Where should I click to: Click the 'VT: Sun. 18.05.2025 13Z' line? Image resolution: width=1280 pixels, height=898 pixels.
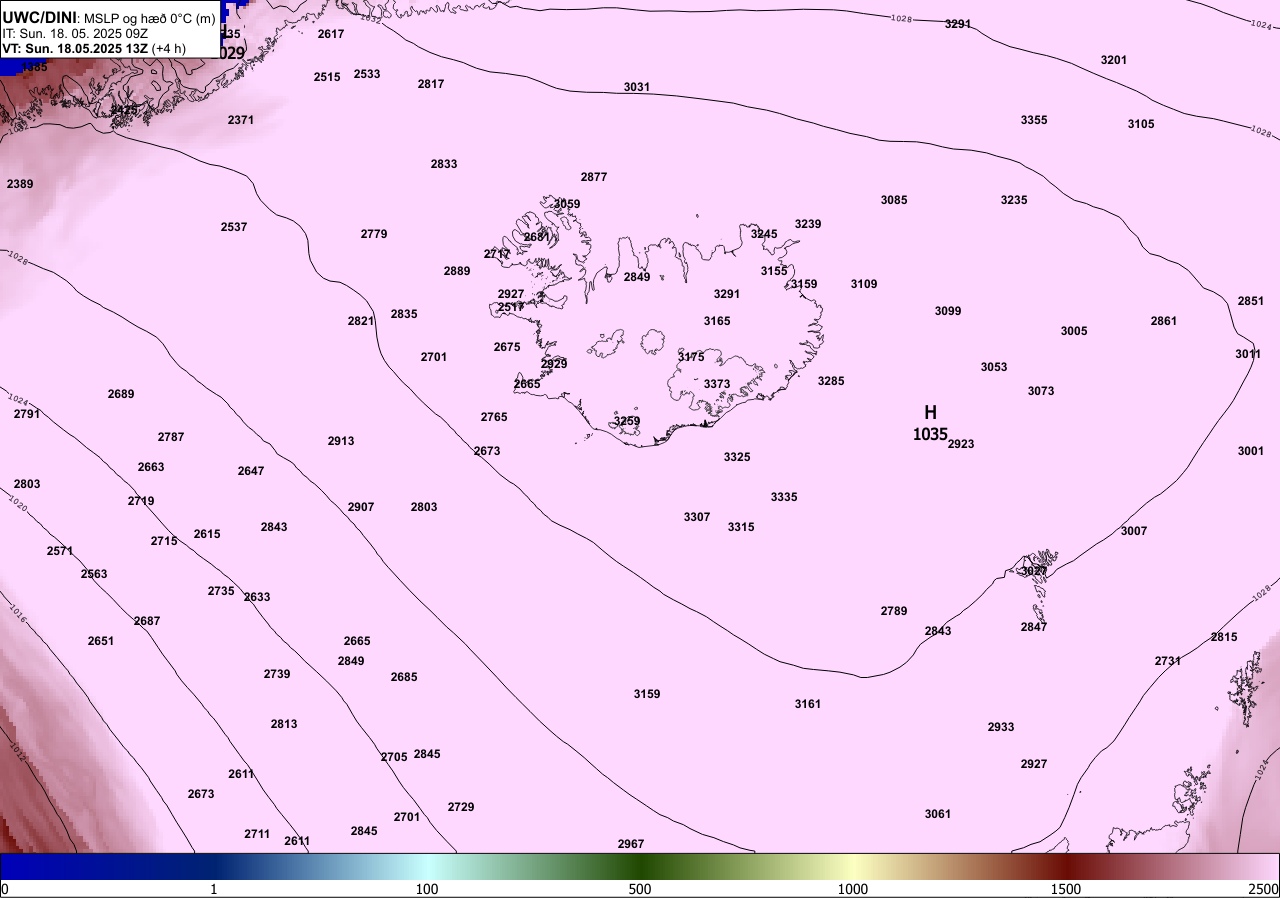75,47
